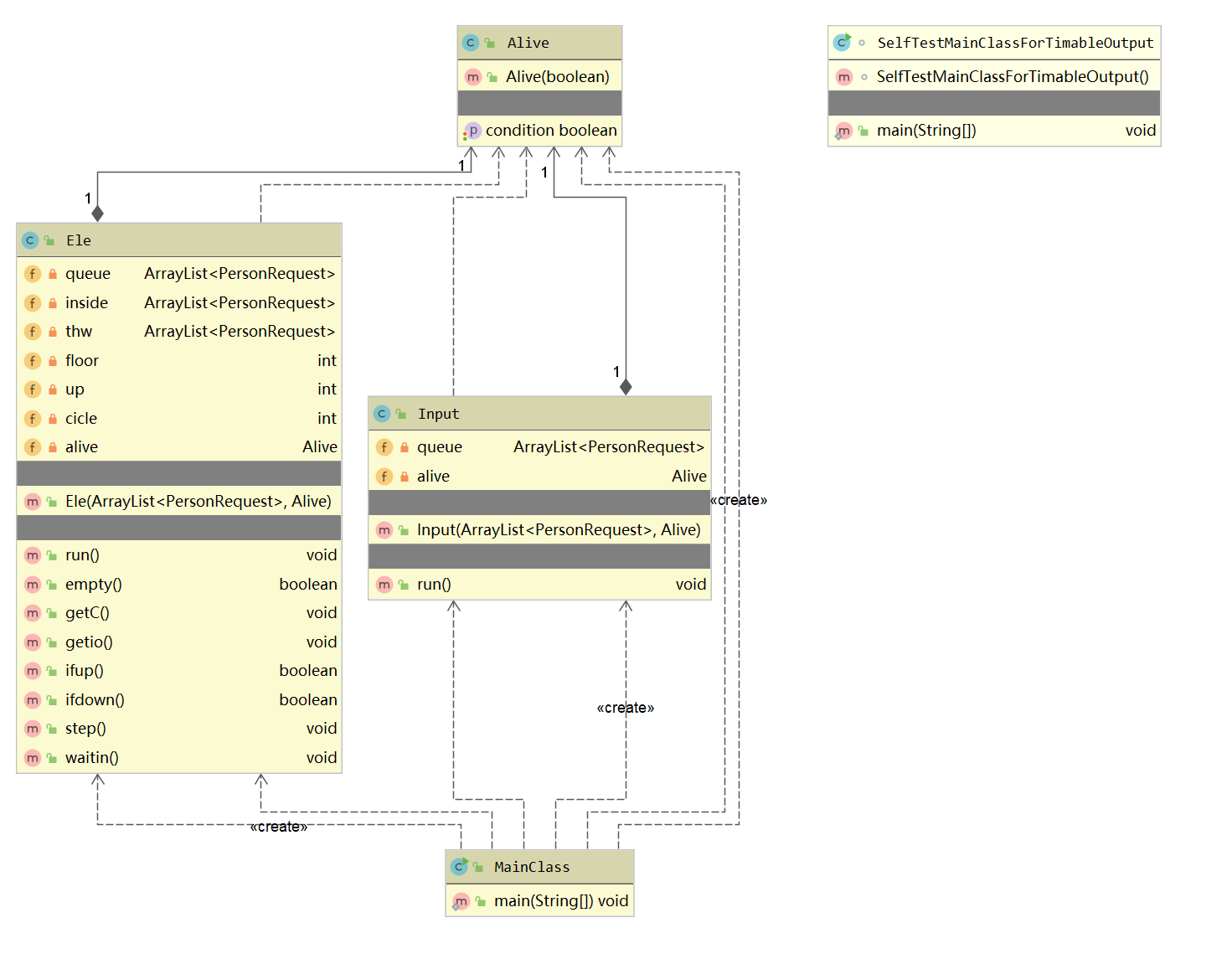
Task: Select the Alive(boolean) constructor row
Action: coord(539,77)
